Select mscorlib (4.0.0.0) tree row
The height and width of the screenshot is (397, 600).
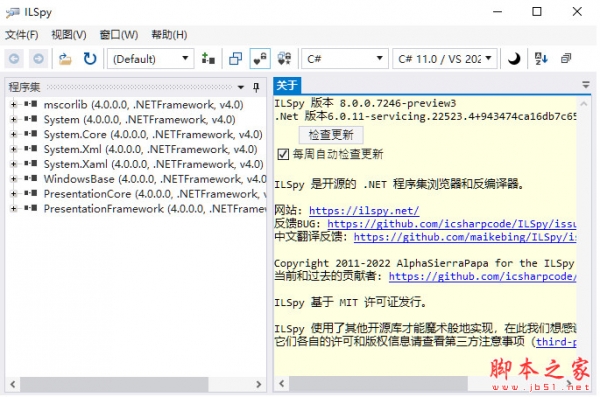coord(143,105)
